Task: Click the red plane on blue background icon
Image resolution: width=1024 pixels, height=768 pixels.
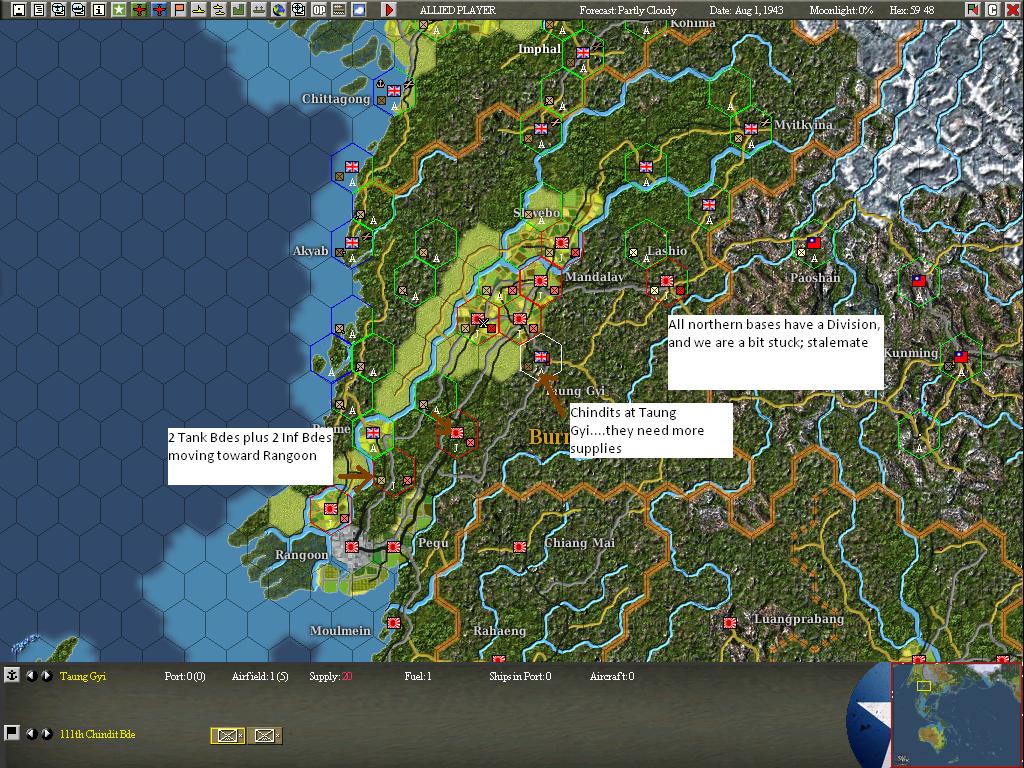Action: point(159,9)
